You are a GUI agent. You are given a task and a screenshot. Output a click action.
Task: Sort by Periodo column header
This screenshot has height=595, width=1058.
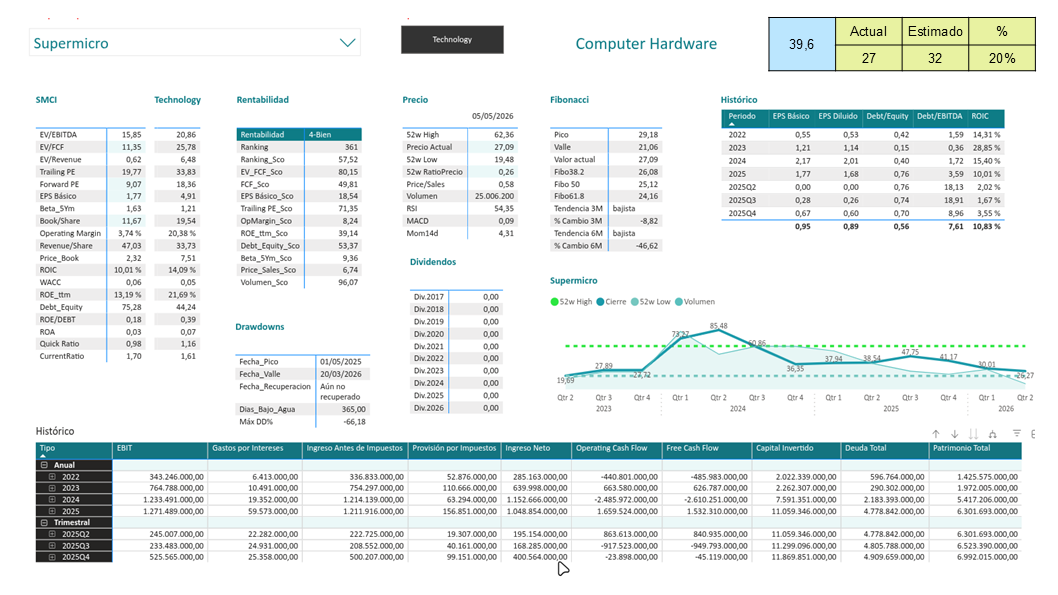[742, 116]
